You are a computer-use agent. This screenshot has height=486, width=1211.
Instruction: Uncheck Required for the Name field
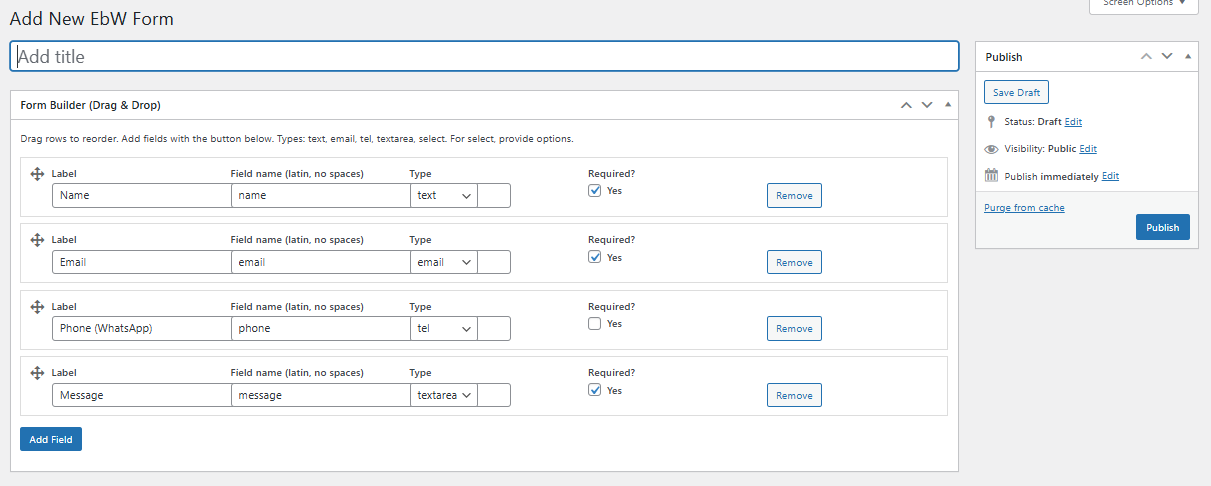coord(595,190)
